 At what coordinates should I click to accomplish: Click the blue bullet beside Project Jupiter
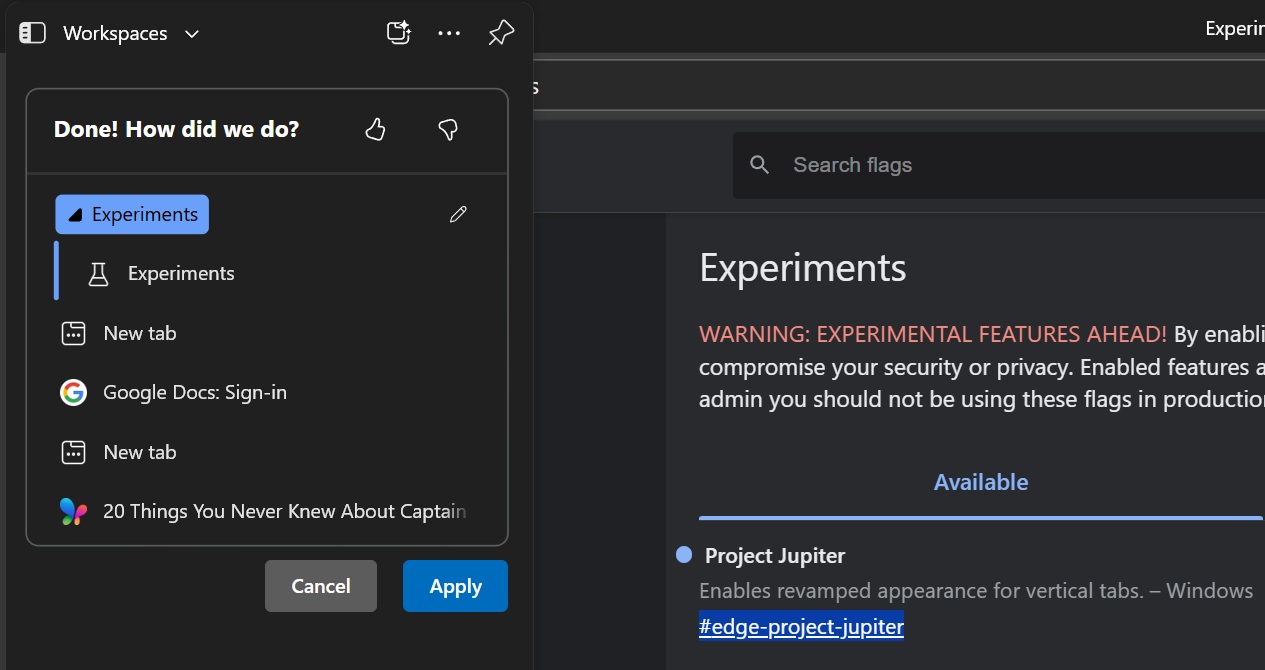pos(683,553)
